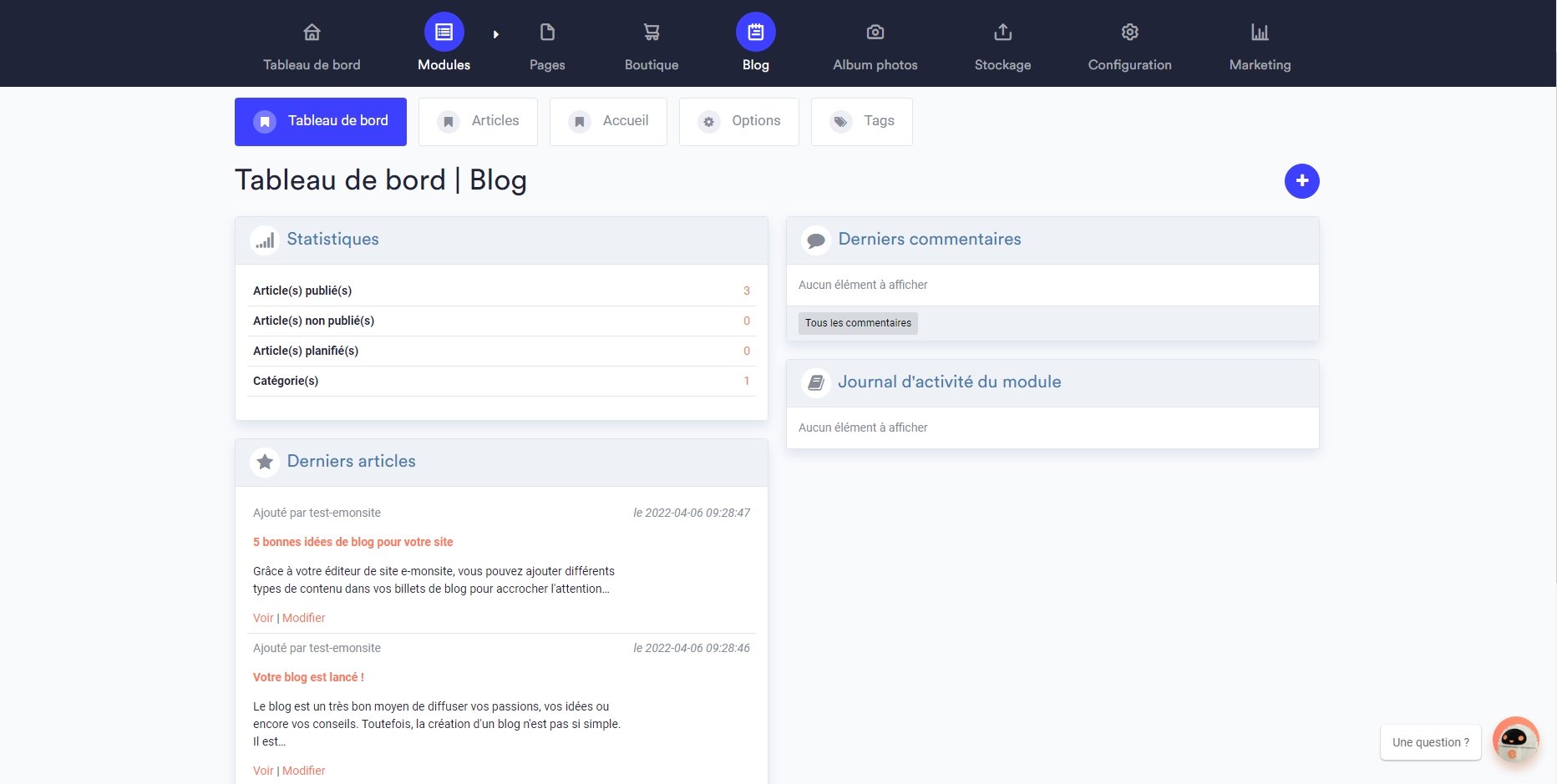Viewport: 1557px width, 784px height.
Task: Open the Une question chat prompt
Action: (1430, 741)
